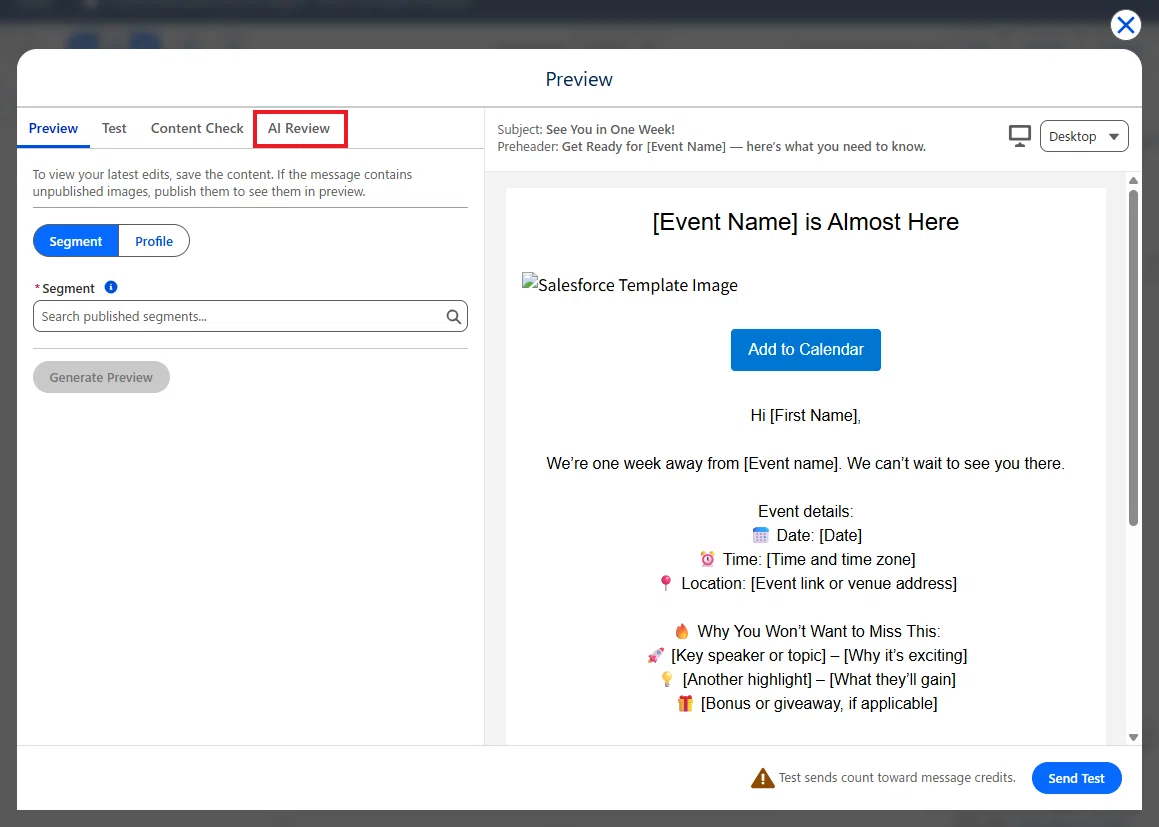Click the Search published segments field
This screenshot has width=1159, height=827.
(250, 316)
